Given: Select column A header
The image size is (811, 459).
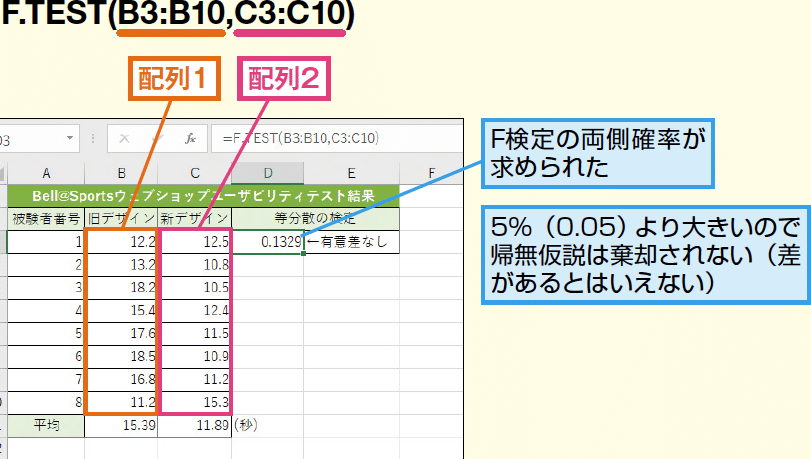Looking at the screenshot, I should pyautogui.click(x=46, y=172).
